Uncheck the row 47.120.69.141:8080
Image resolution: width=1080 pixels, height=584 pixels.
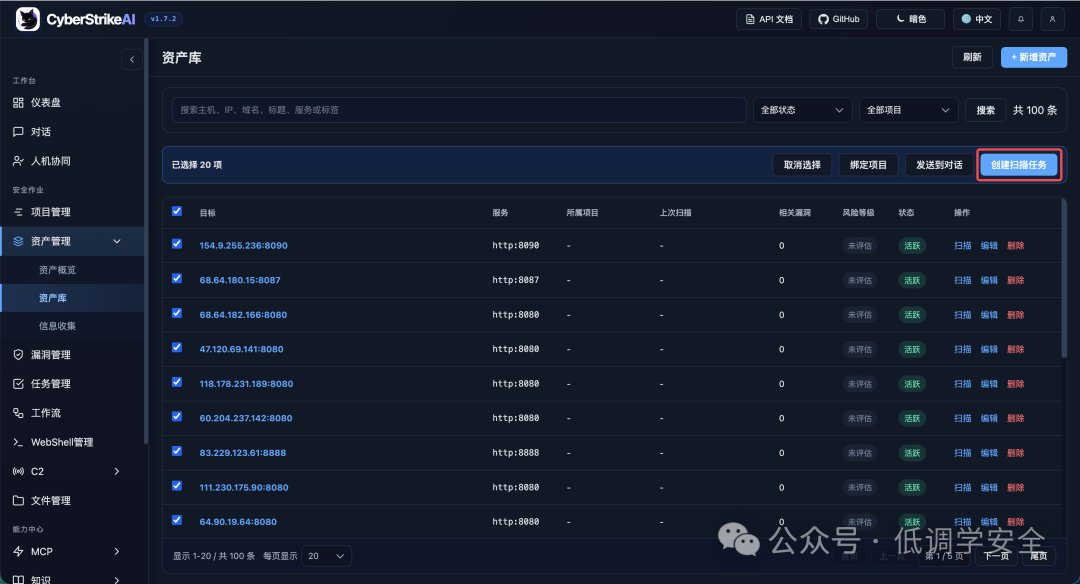pos(177,347)
